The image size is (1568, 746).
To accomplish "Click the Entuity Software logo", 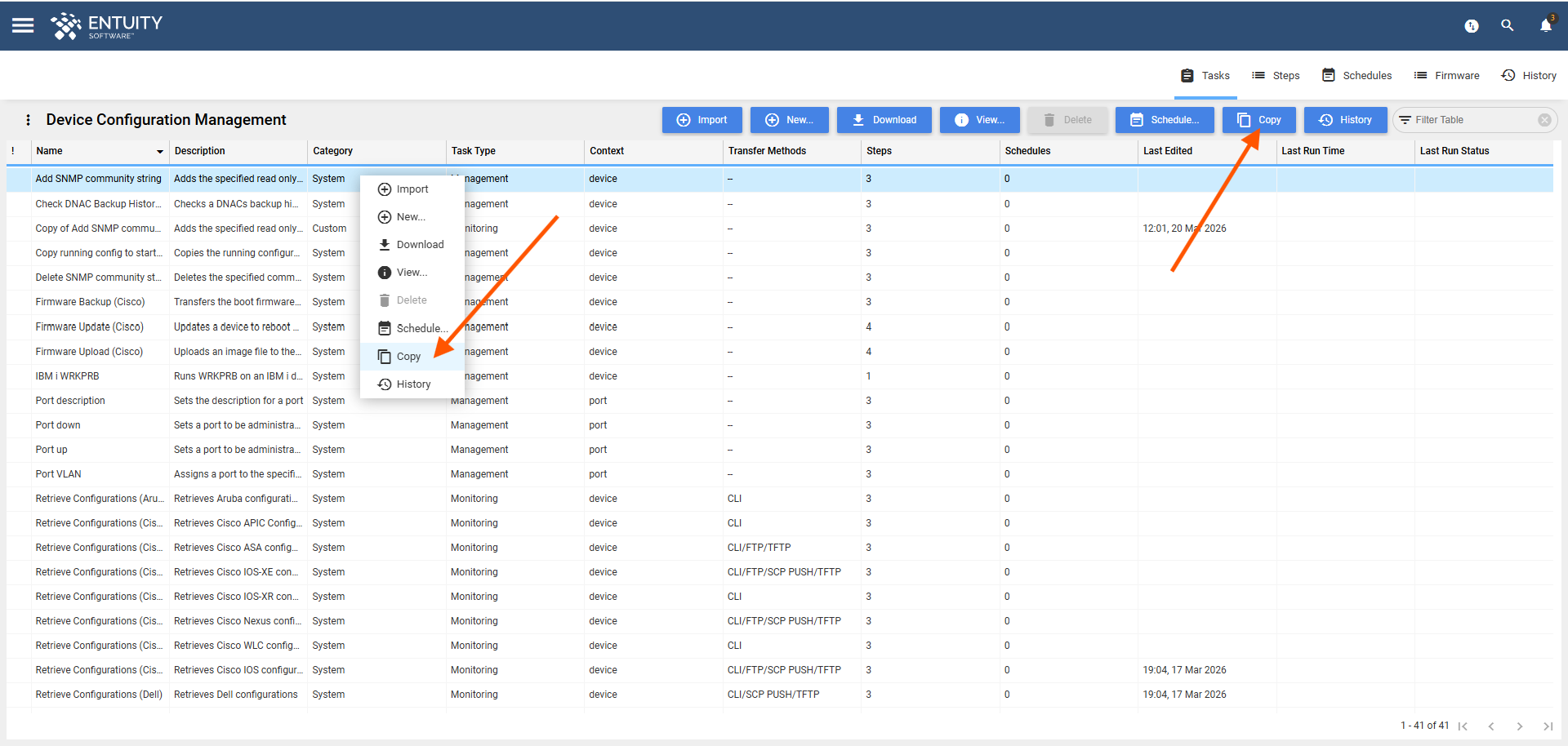I will click(106, 25).
